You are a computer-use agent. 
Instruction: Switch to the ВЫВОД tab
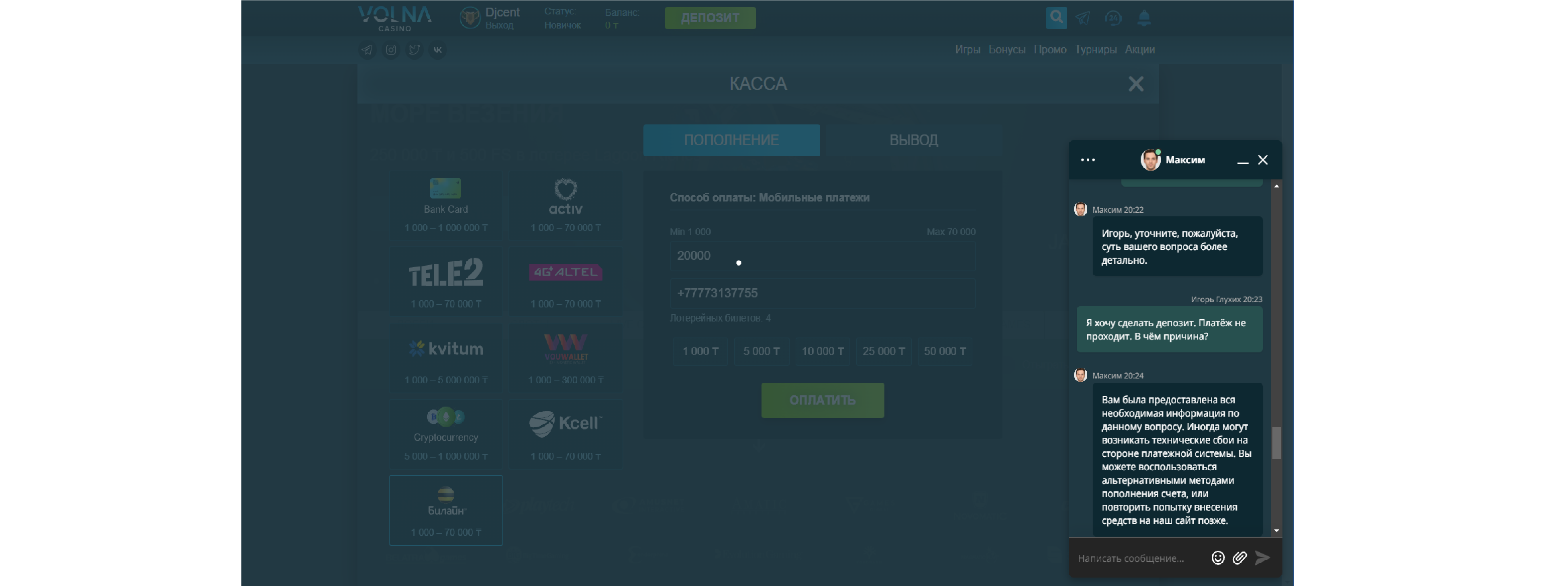(x=913, y=140)
